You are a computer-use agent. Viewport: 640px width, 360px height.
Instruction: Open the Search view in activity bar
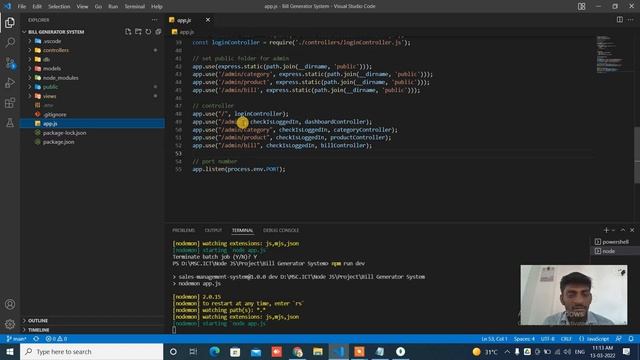(x=10, y=42)
